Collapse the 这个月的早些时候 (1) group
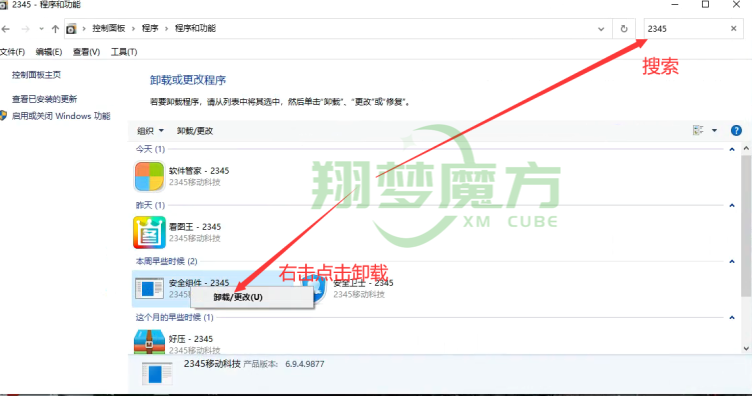This screenshot has width=752, height=396. tap(732, 318)
